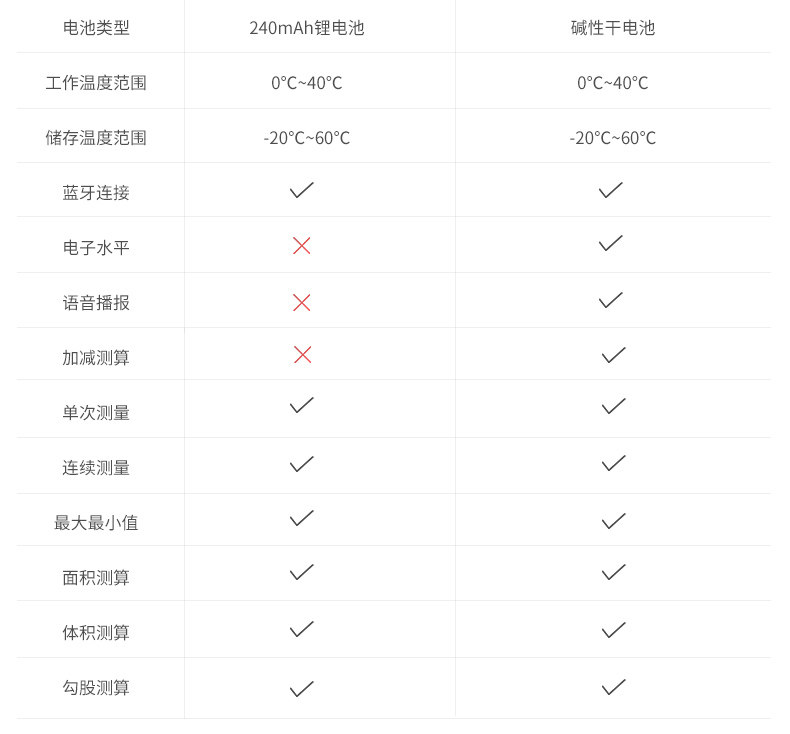
Task: Click 面积测算 checkmark in lithium column
Action: click(x=302, y=572)
